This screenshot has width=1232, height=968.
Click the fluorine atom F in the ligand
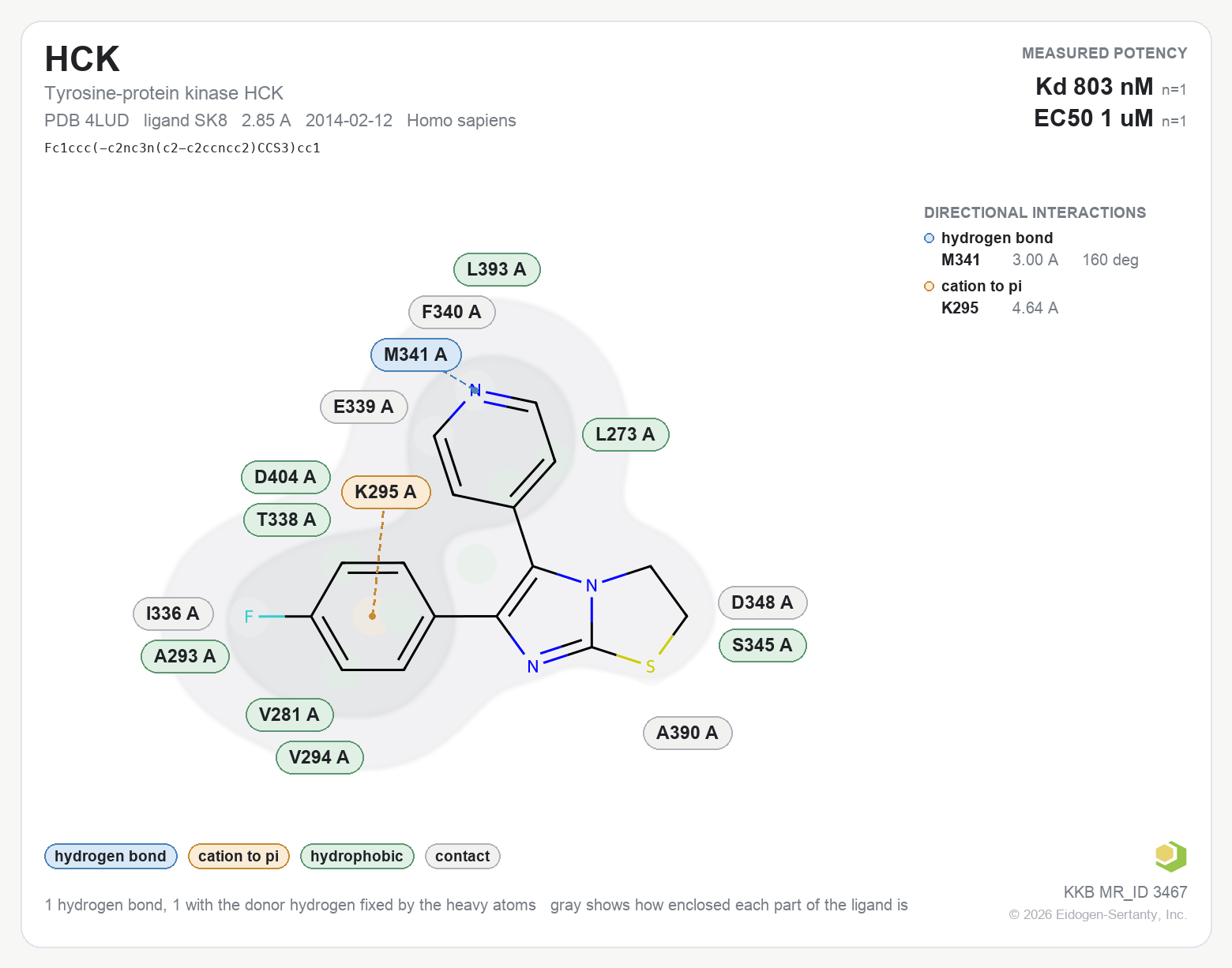pyautogui.click(x=249, y=617)
